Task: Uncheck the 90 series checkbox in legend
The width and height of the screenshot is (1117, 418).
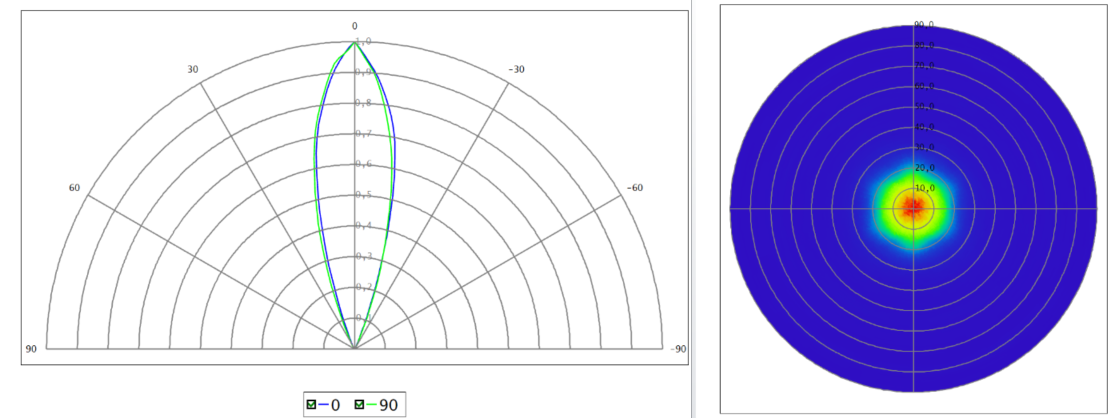Action: (x=360, y=405)
